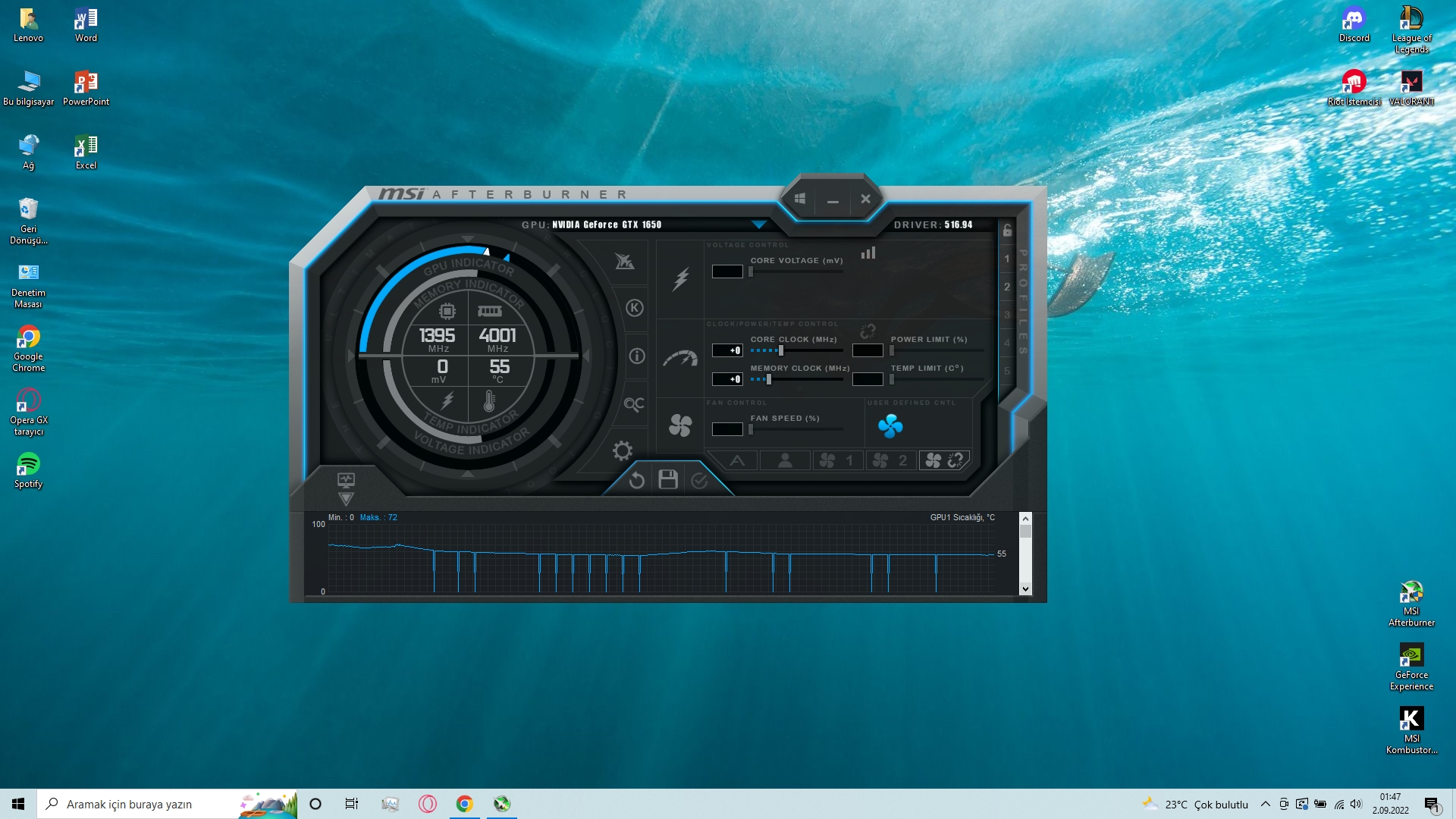Viewport: 1456px width, 819px height.
Task: Select fan 2 tab
Action: 890,460
